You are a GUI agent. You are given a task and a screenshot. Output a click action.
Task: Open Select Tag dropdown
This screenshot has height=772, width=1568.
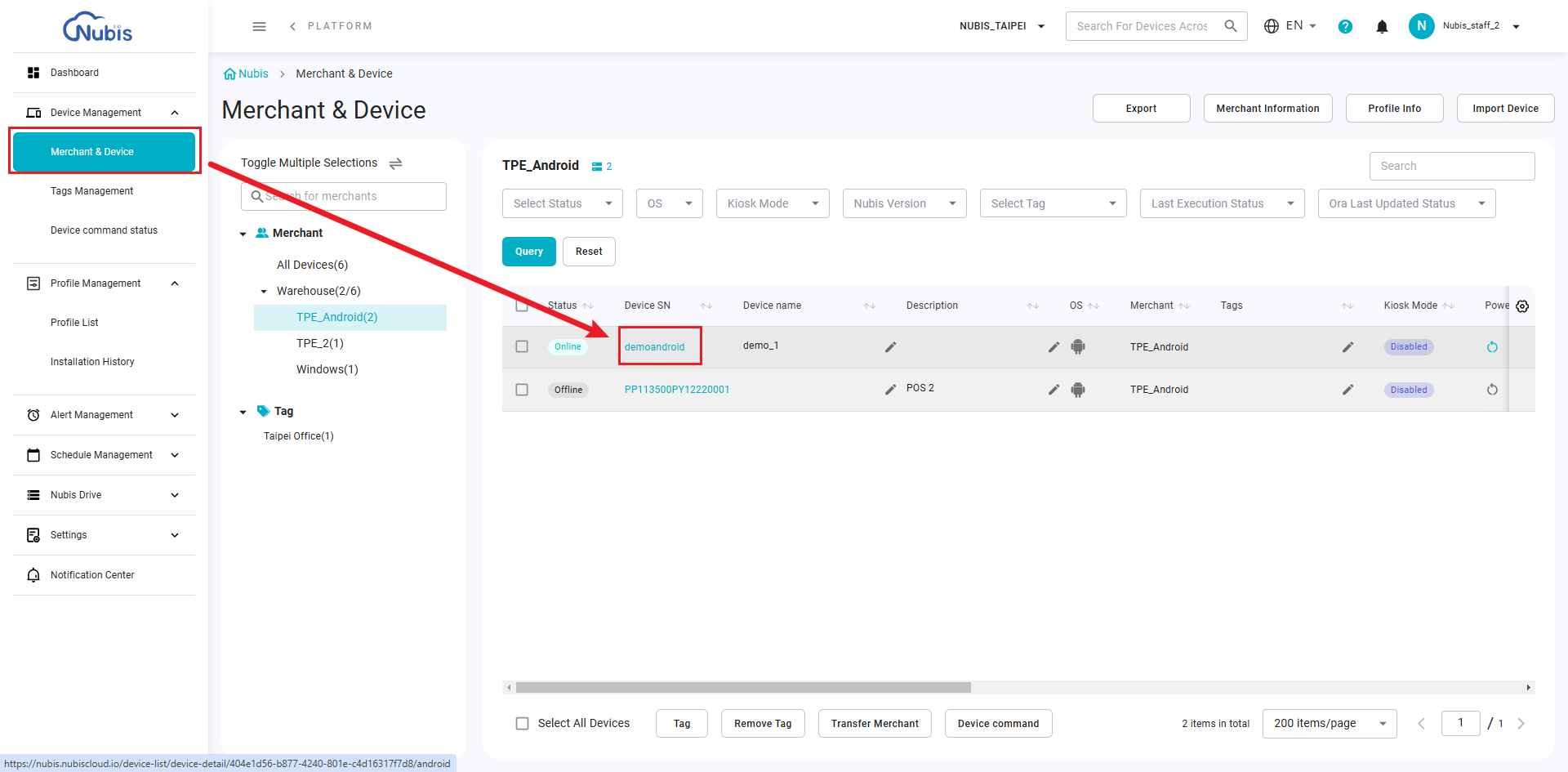click(x=1053, y=203)
